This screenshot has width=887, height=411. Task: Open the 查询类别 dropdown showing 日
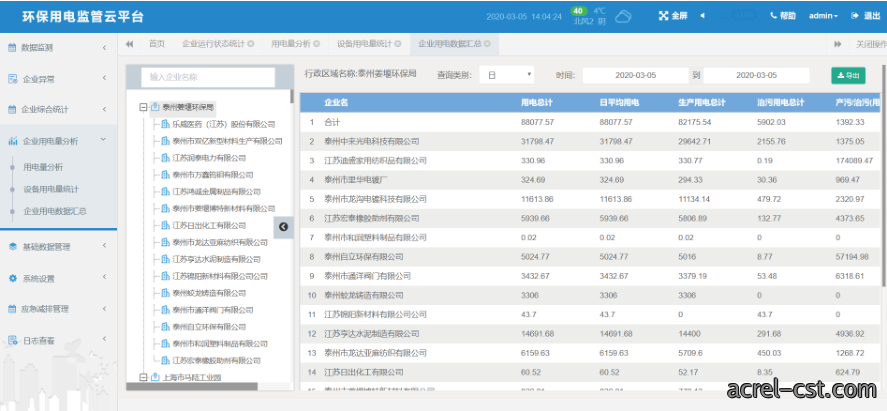[506, 75]
